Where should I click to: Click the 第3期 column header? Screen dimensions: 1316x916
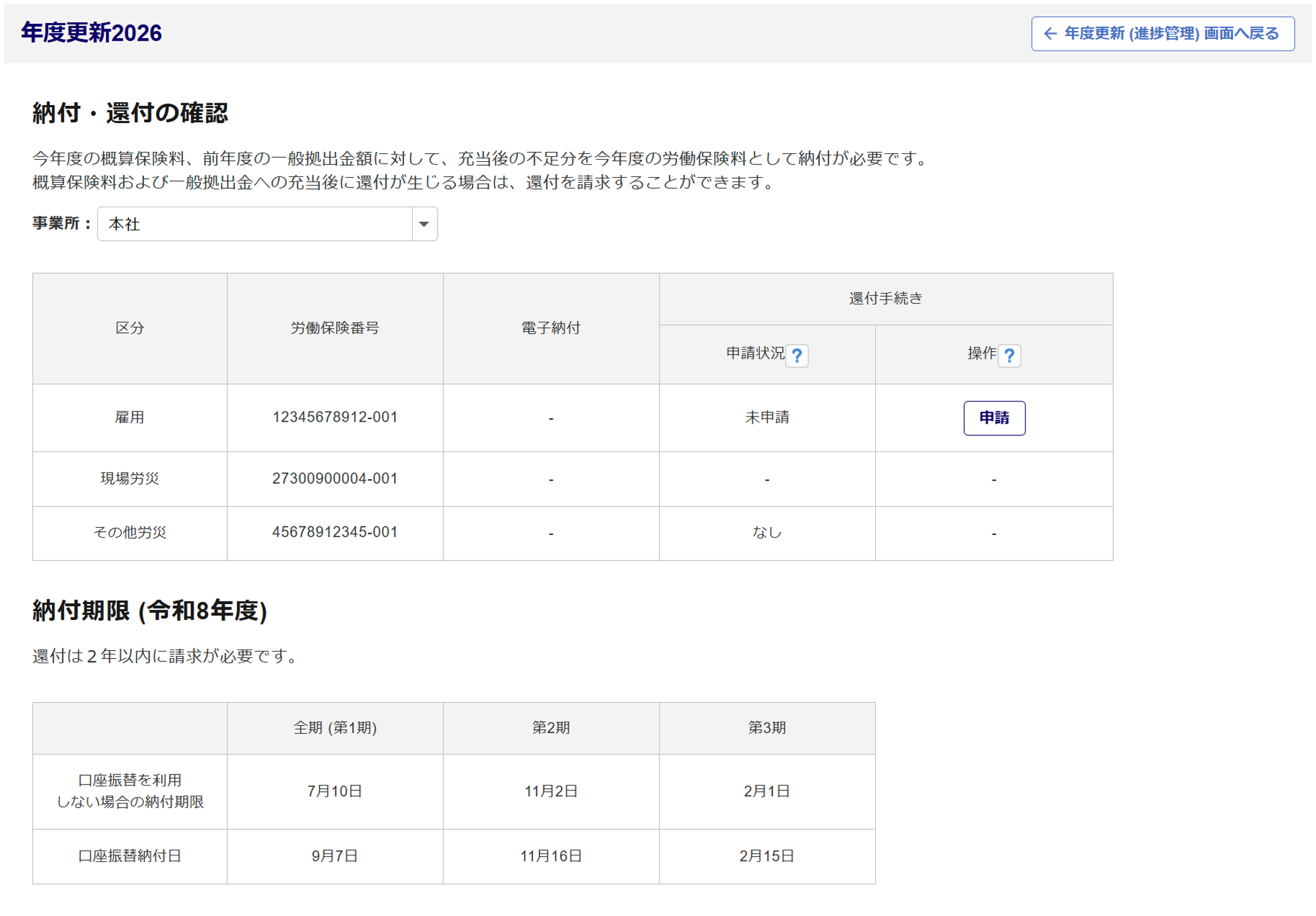[x=767, y=728]
